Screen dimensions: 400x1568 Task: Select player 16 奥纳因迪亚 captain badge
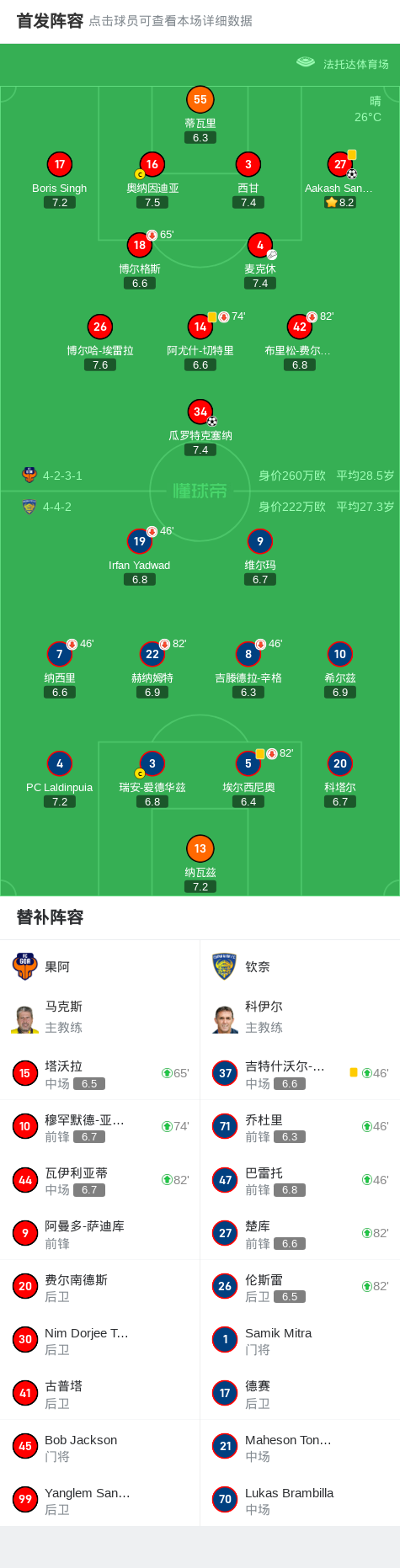coord(140,174)
